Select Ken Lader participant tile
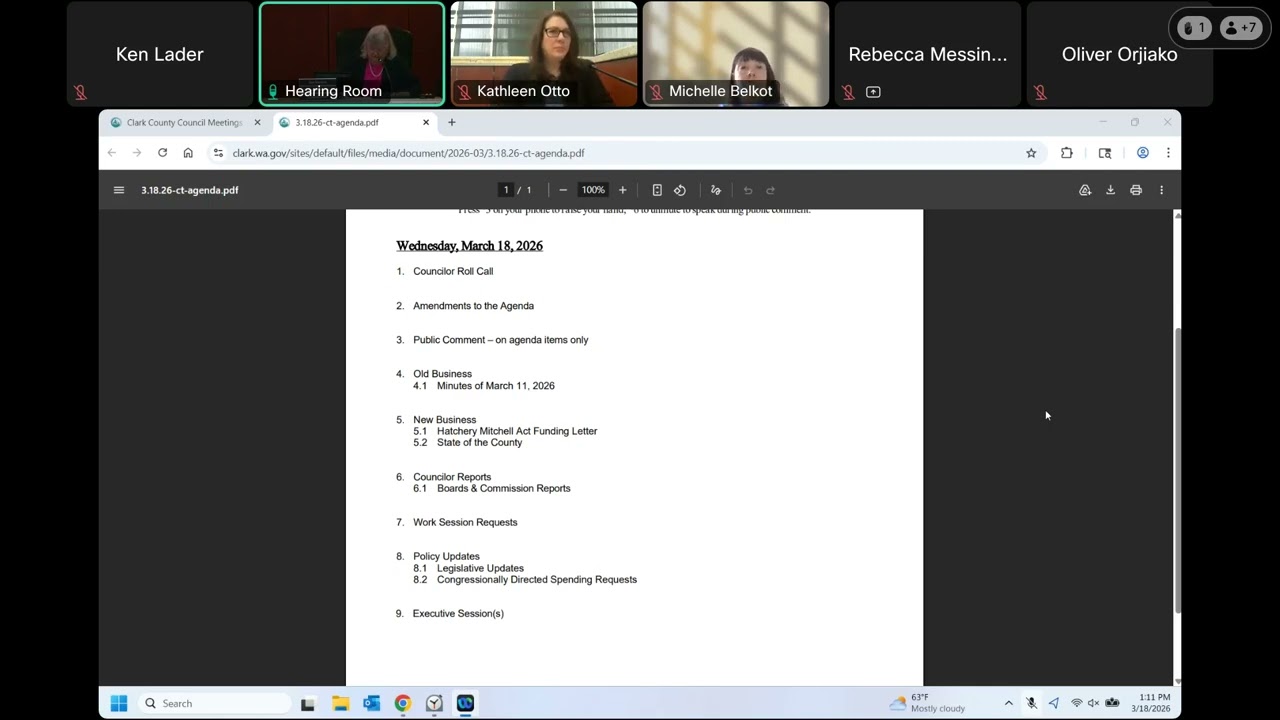Screen dimensions: 1280x720 [x=160, y=54]
